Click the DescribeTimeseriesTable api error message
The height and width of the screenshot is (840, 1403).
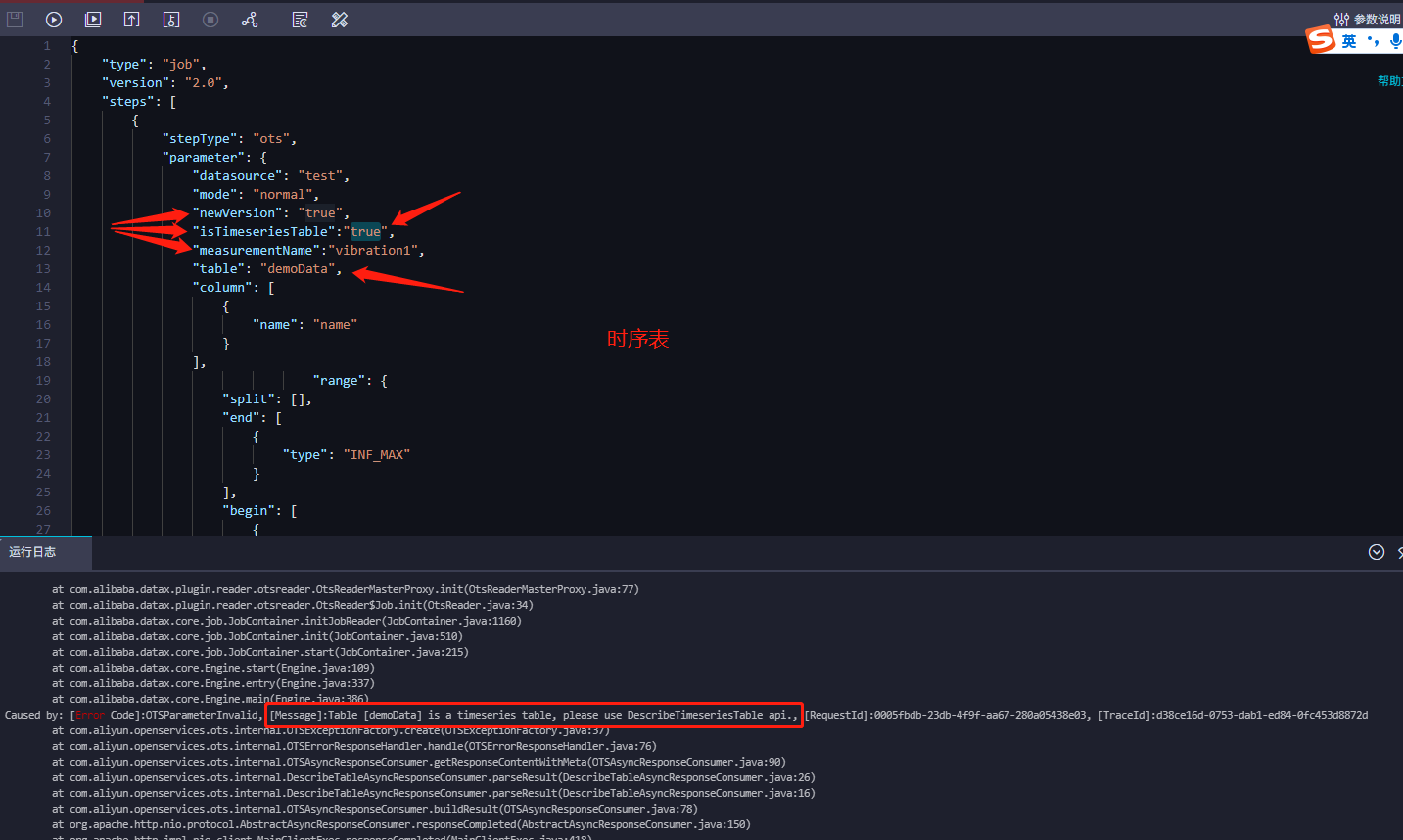coord(534,715)
